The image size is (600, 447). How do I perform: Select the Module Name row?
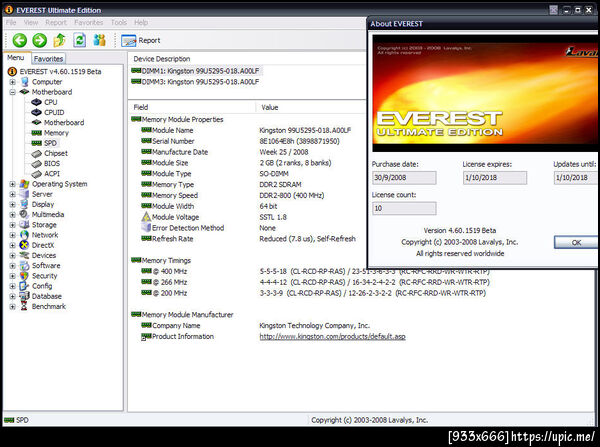tap(246, 131)
